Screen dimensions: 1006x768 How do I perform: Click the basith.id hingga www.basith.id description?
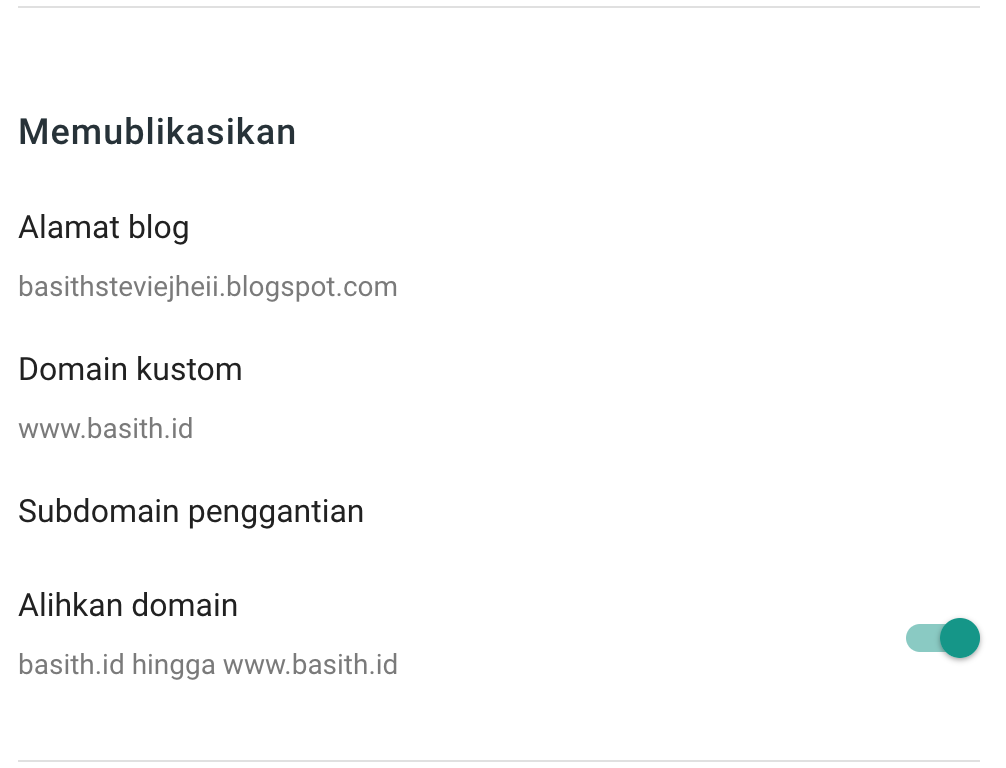[x=208, y=665]
